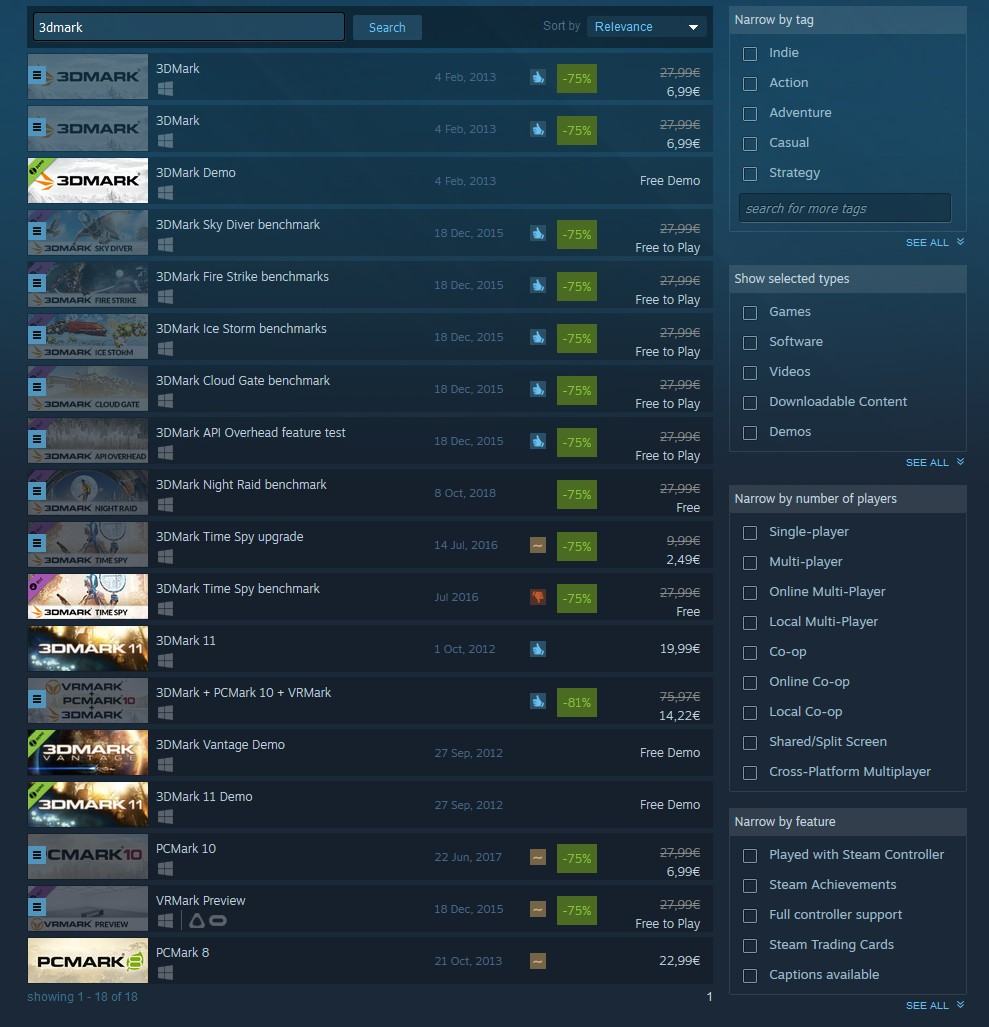Click the Windows icon under 3DMark Time Spy upgrade
The image size is (989, 1027).
(166, 557)
